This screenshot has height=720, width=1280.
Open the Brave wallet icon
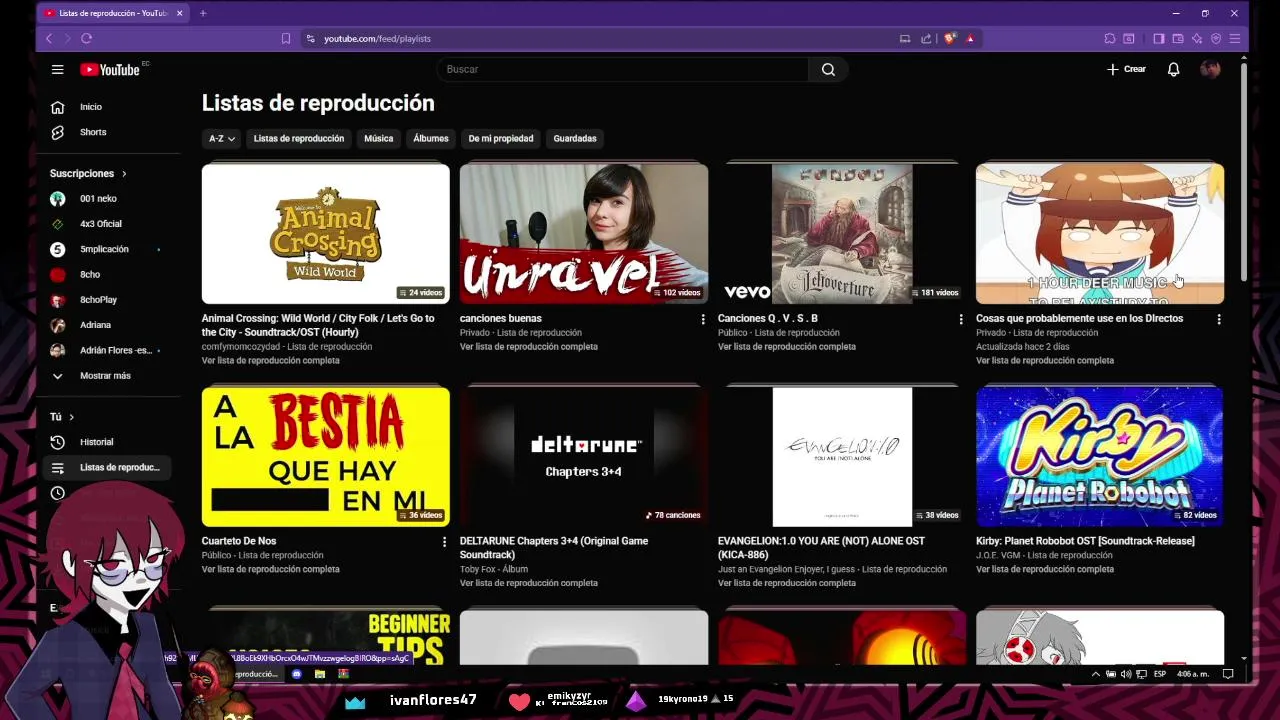(1178, 38)
